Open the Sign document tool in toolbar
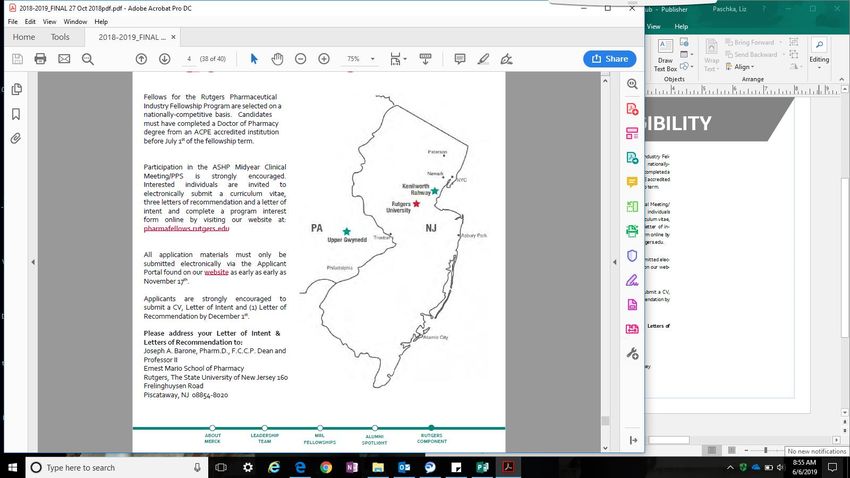Image resolution: width=850 pixels, height=478 pixels. coord(506,59)
